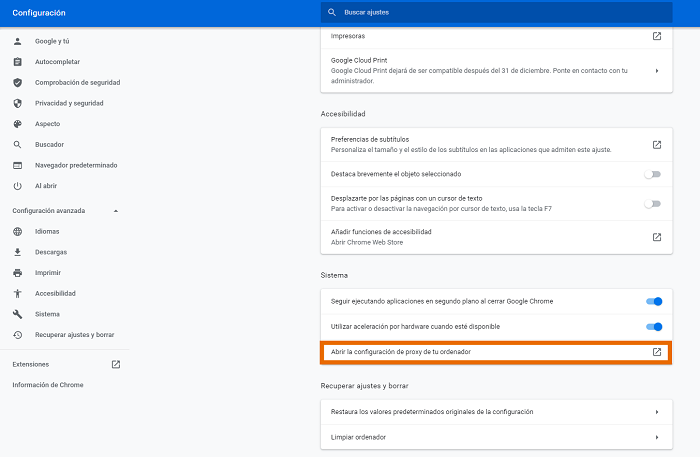Click the printer icon for Imprimir
The image size is (700, 457).
tap(17, 273)
